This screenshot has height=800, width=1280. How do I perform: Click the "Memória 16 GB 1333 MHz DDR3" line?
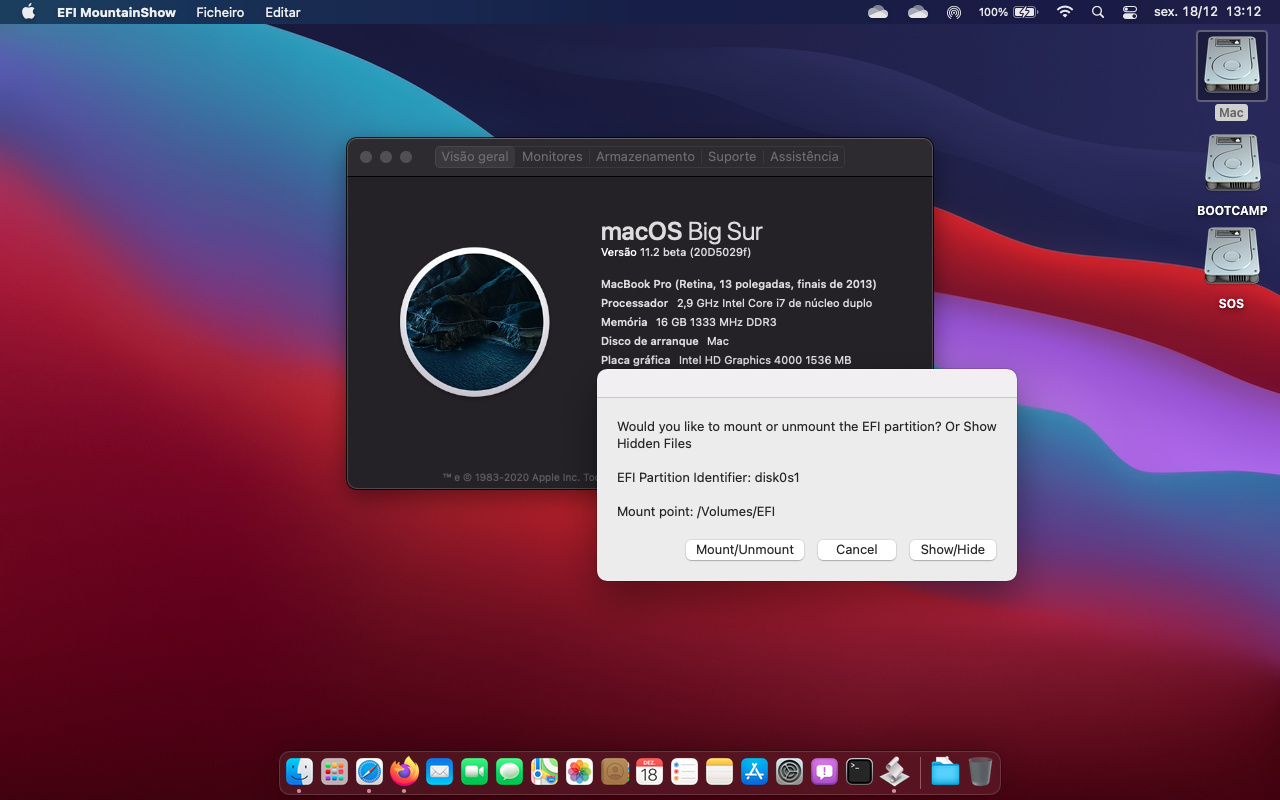(x=689, y=322)
